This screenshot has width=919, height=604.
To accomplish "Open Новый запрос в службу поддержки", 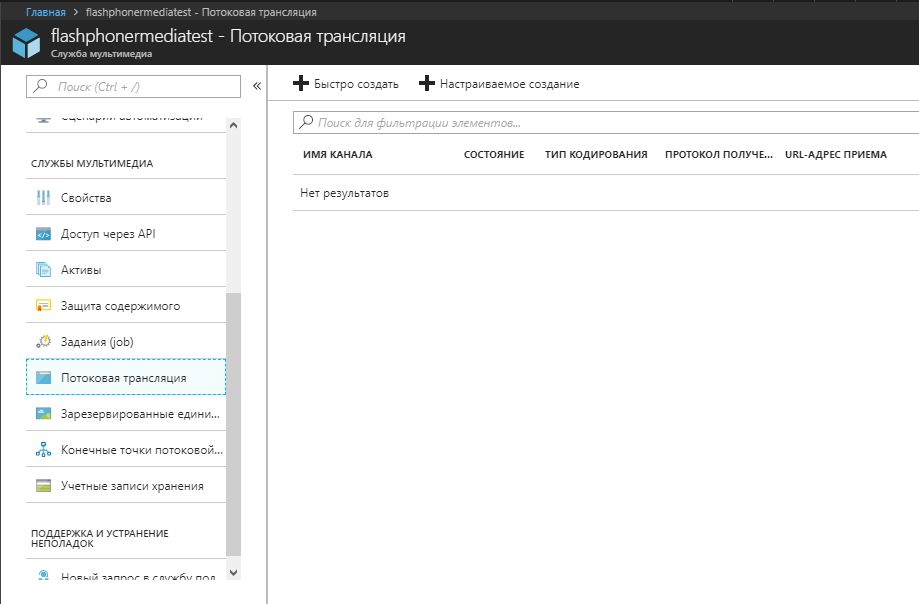I will pos(137,577).
